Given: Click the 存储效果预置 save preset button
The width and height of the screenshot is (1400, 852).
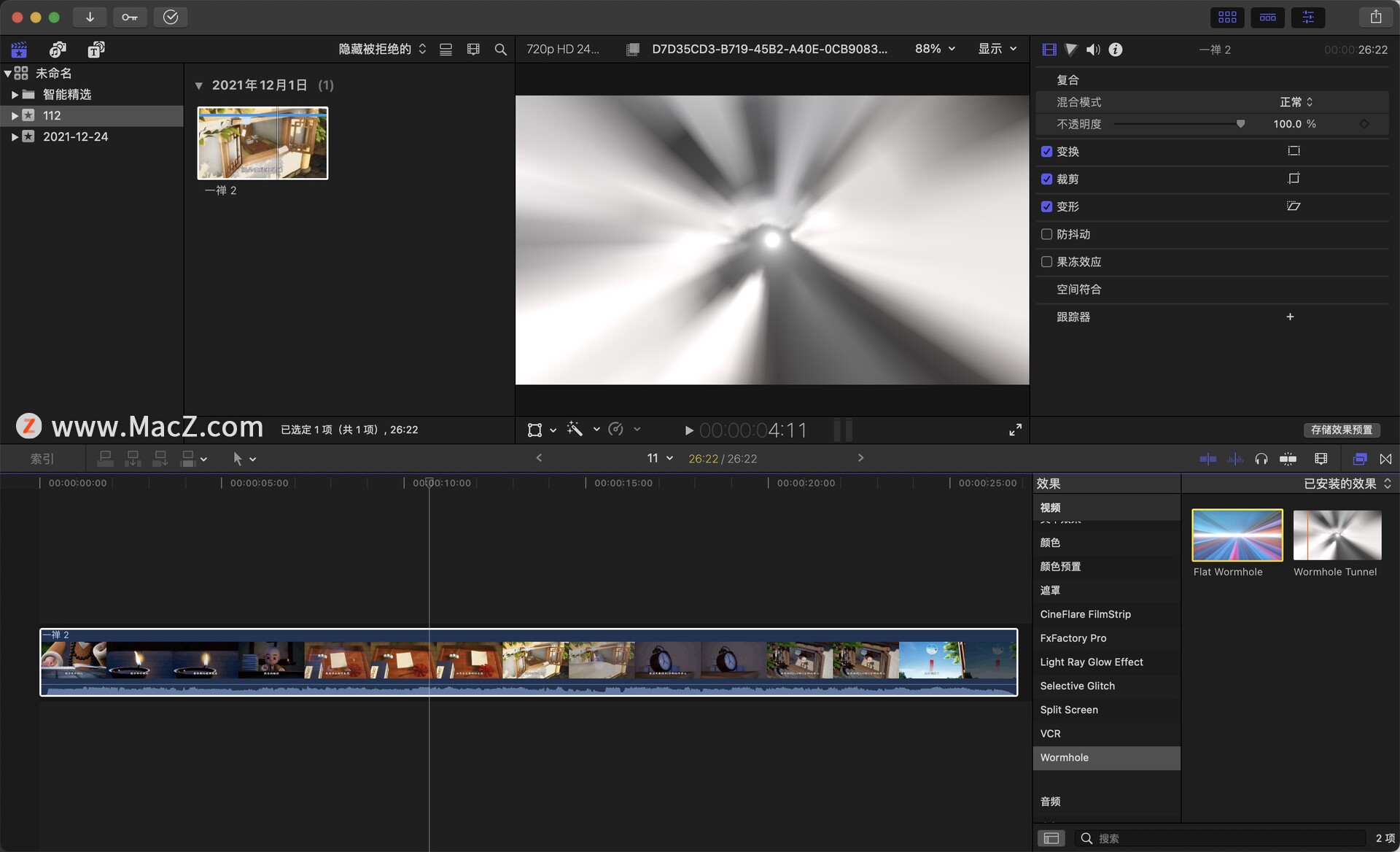Looking at the screenshot, I should pyautogui.click(x=1341, y=430).
